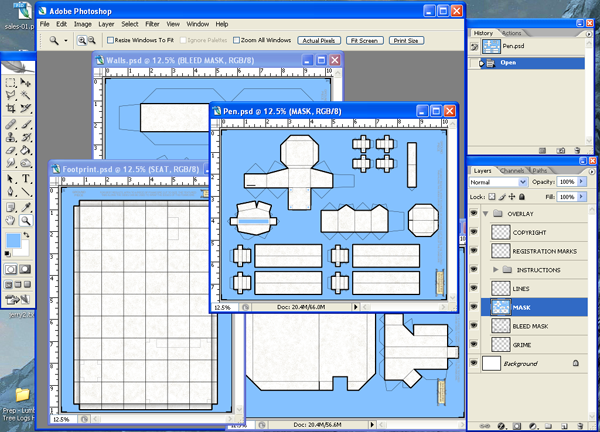The height and width of the screenshot is (432, 600).
Task: Hide the Background layer
Action: [474, 363]
